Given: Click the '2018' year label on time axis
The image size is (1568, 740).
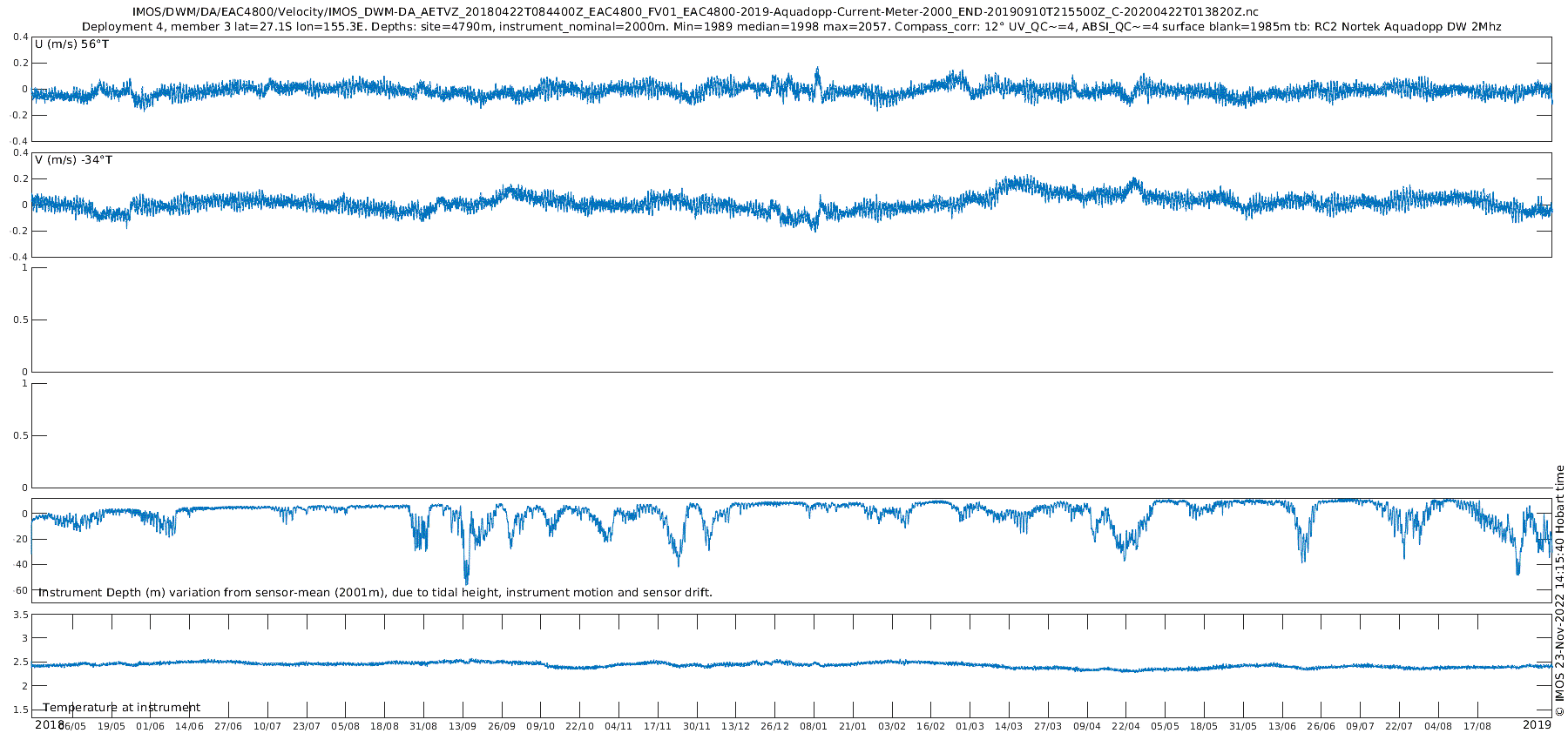Looking at the screenshot, I should click(49, 724).
